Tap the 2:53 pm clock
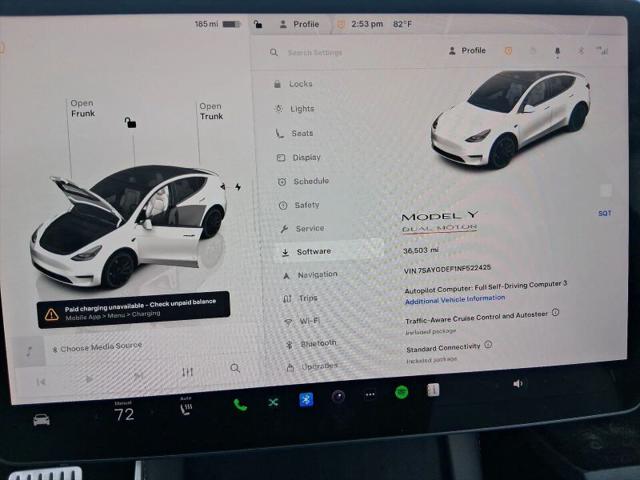The width and height of the screenshot is (640, 480). click(x=367, y=24)
